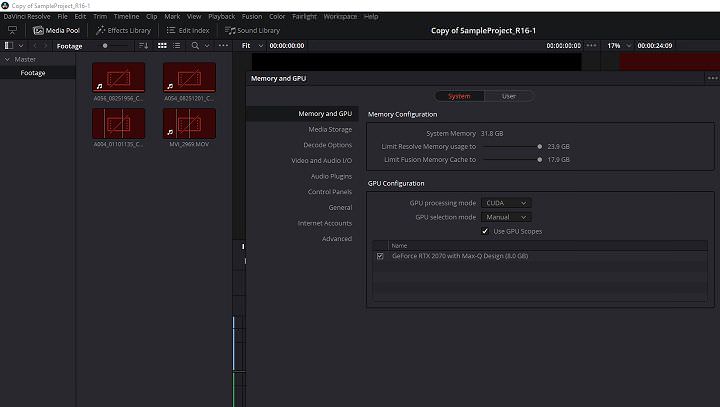
Task: Open the View menu
Action: 194,17
